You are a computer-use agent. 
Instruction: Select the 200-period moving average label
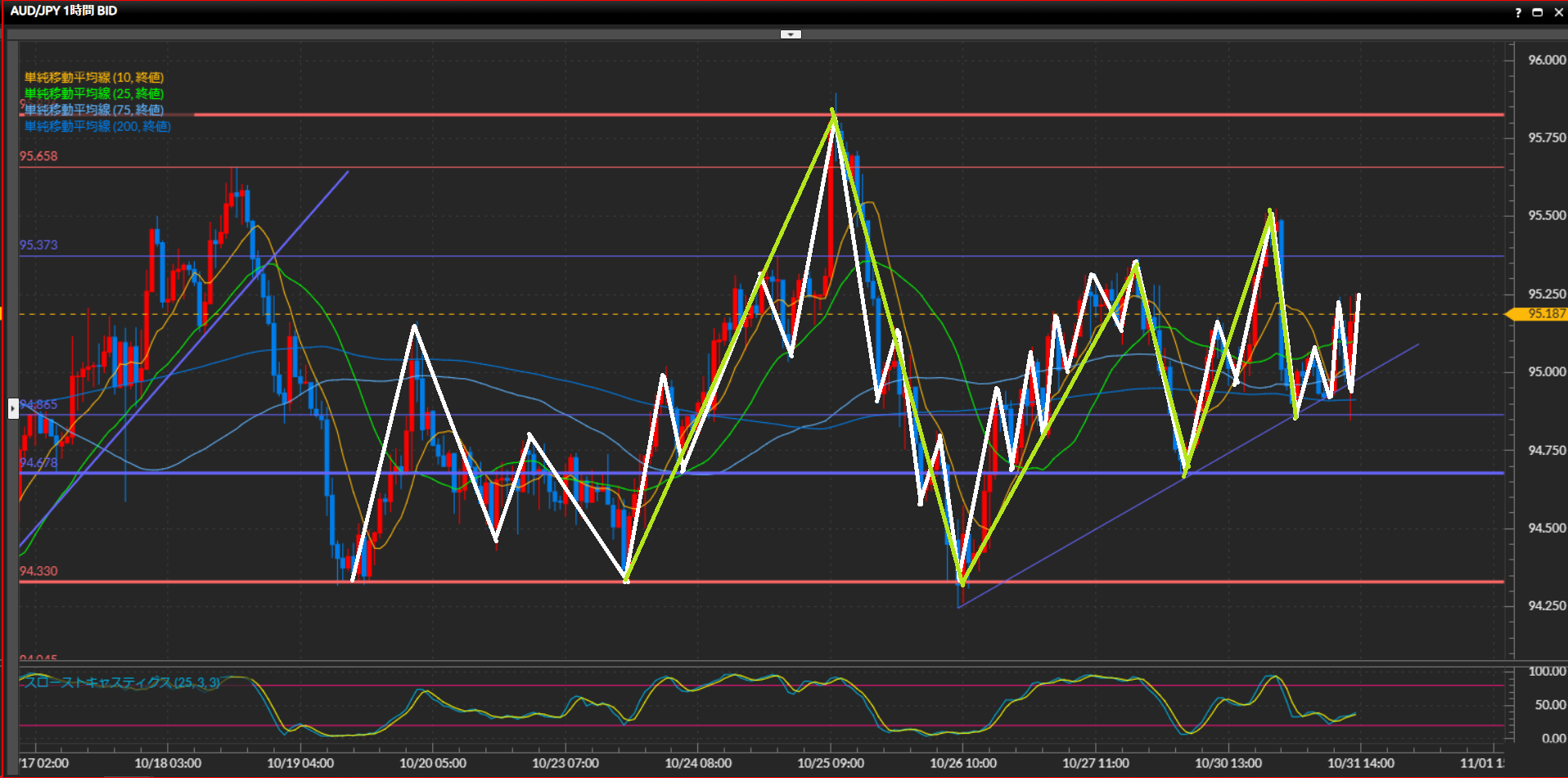click(x=97, y=126)
